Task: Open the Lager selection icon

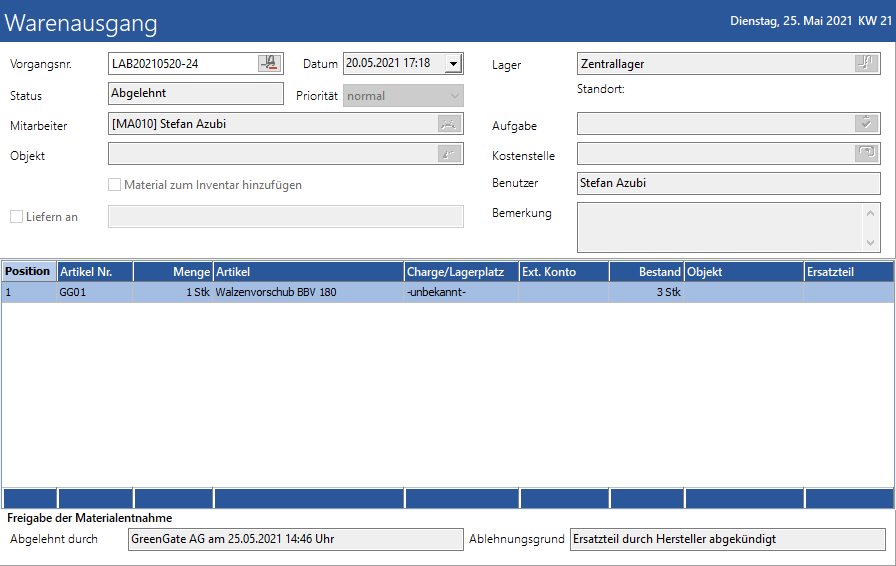Action: pyautogui.click(x=866, y=63)
